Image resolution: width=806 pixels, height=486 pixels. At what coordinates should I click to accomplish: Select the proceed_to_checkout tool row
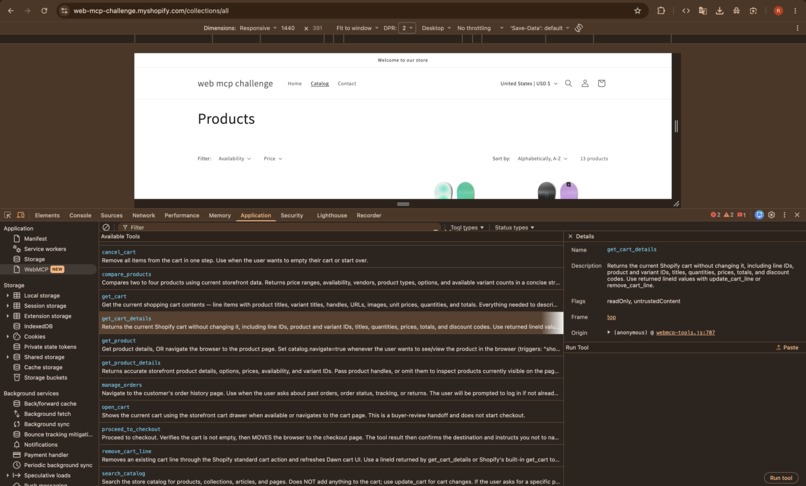pyautogui.click(x=331, y=433)
